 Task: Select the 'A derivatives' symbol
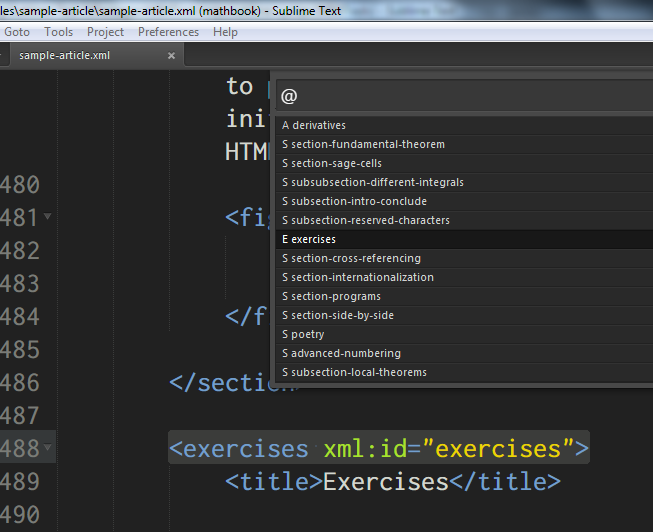point(464,125)
